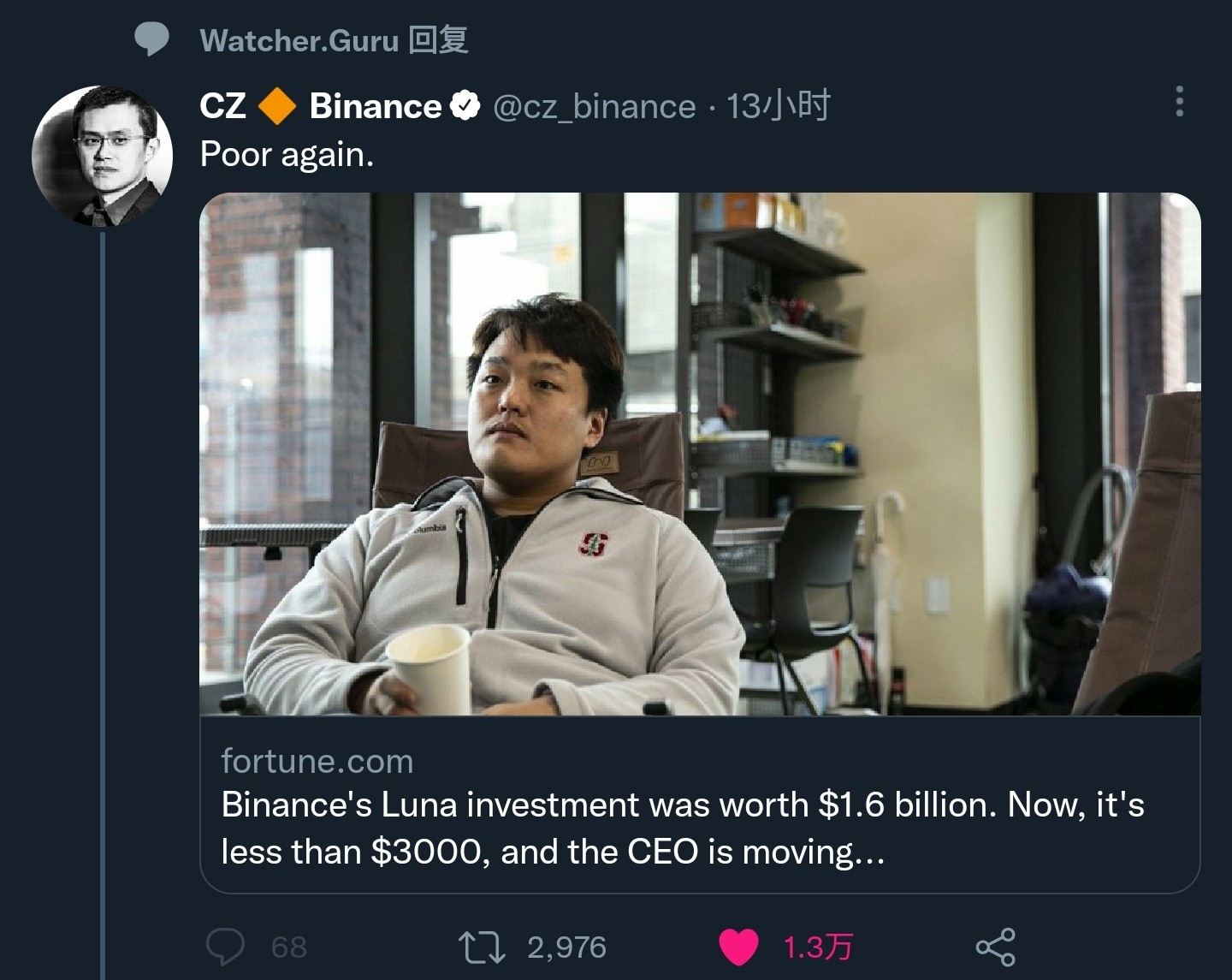Screen dimensions: 1232x980
Task: Click the 68 replies count
Action: 288,947
